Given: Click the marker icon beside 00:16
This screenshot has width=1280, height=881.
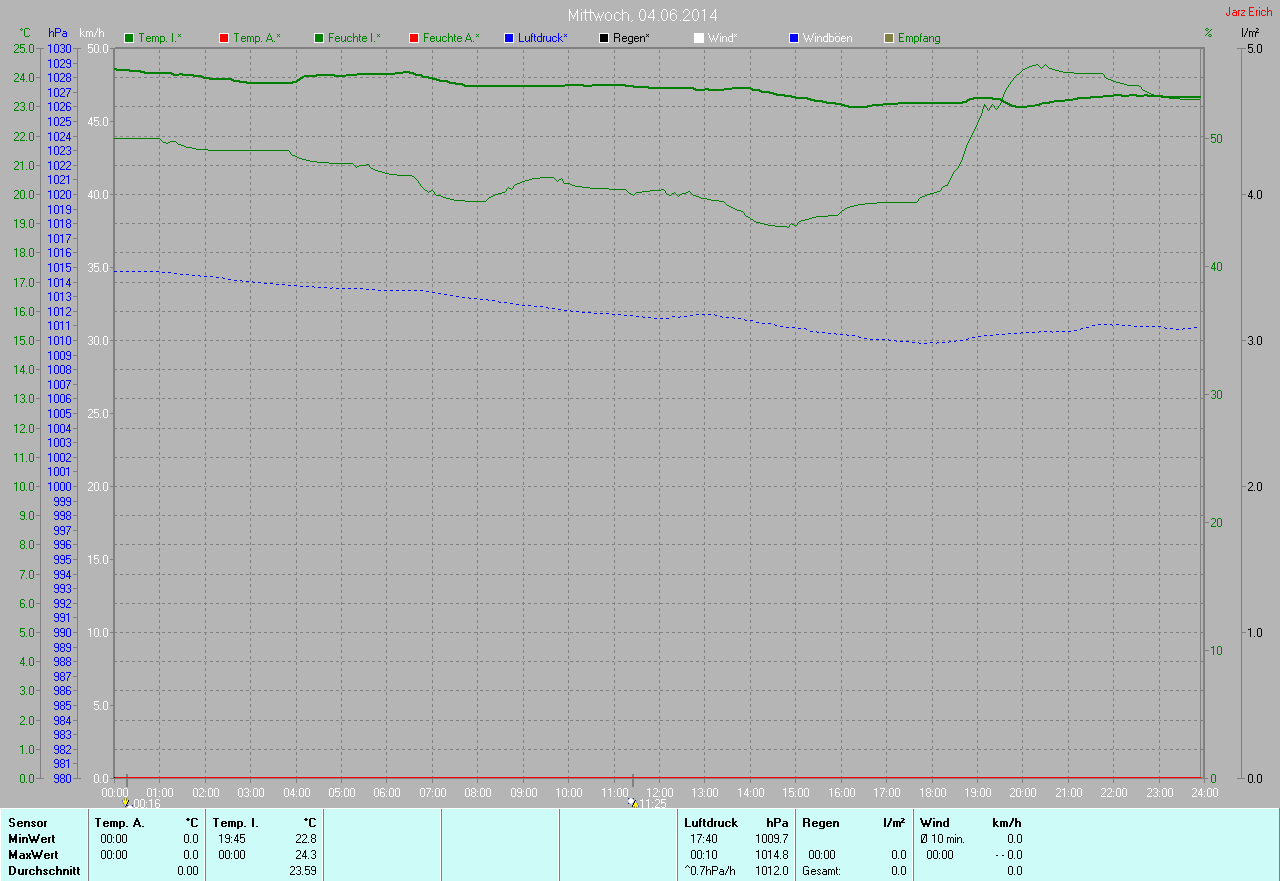Looking at the screenshot, I should (x=126, y=803).
